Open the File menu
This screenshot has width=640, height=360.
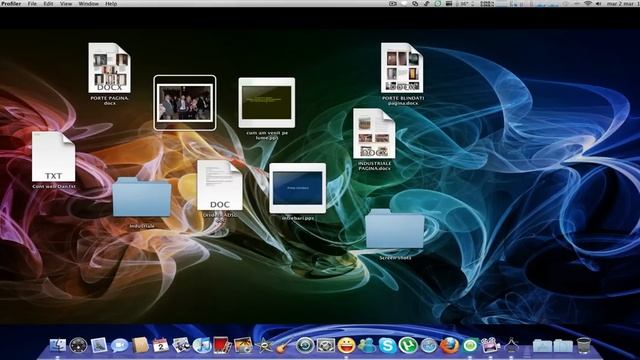coord(32,3)
